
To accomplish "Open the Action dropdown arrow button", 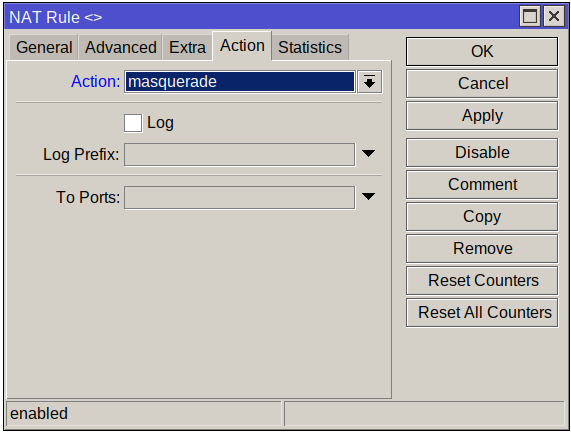I will tap(369, 82).
